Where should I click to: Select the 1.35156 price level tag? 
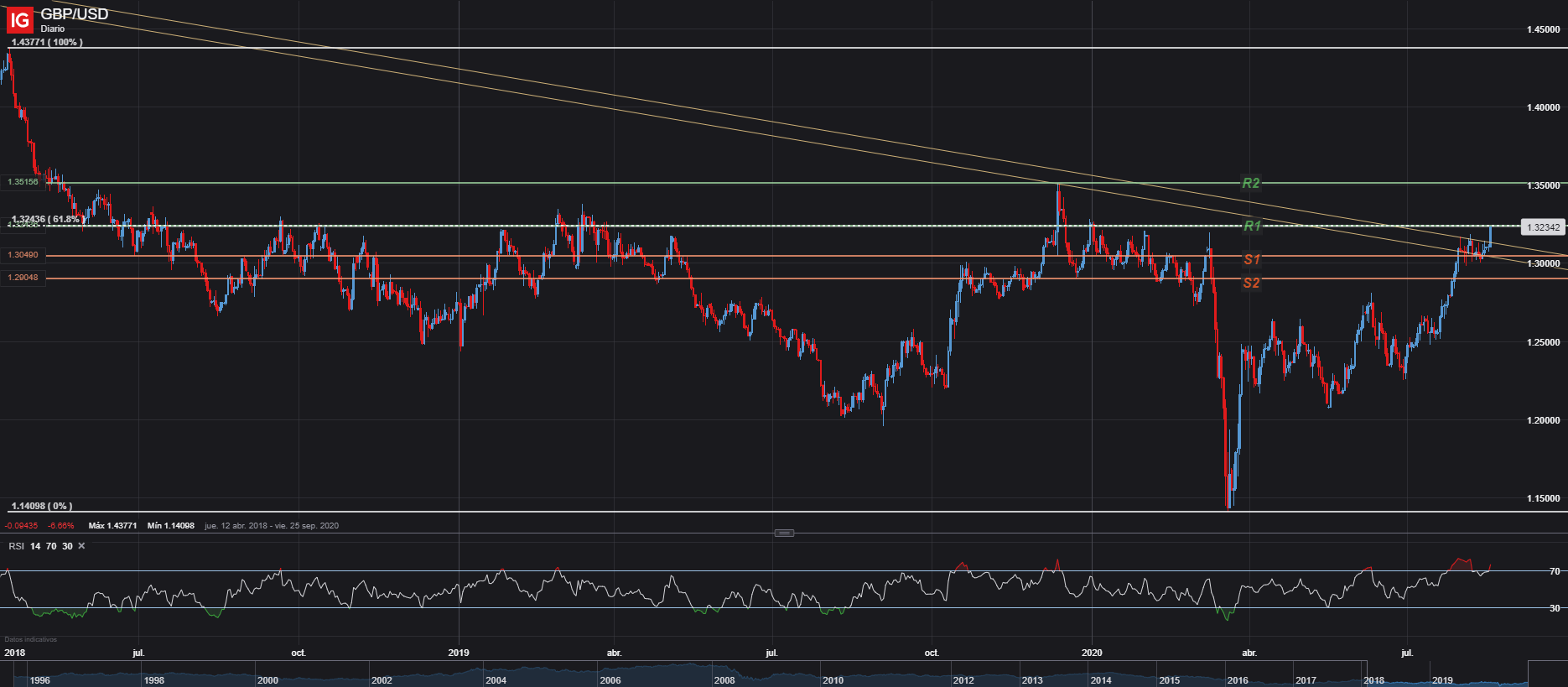[x=23, y=181]
